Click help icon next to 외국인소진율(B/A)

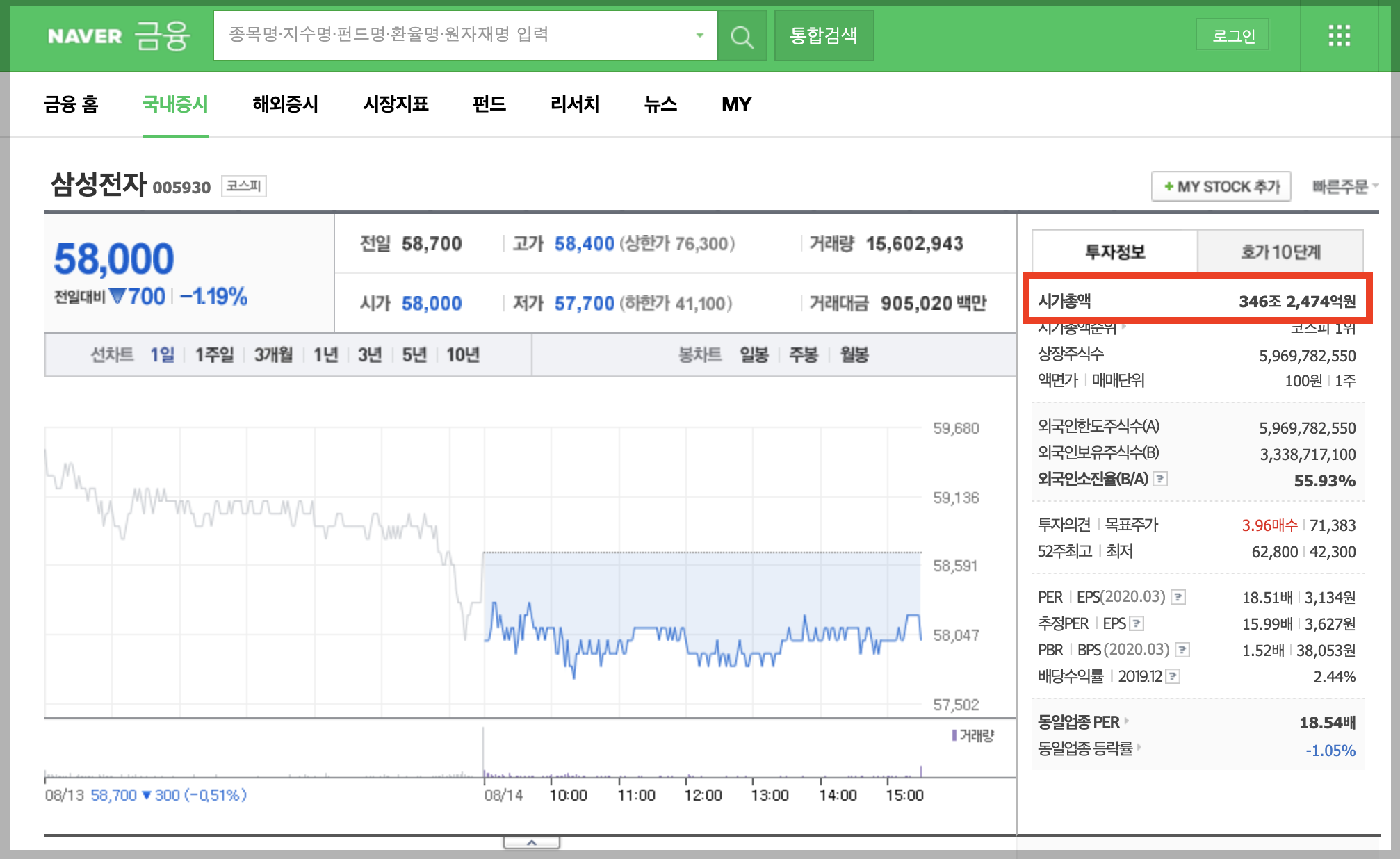[1160, 479]
